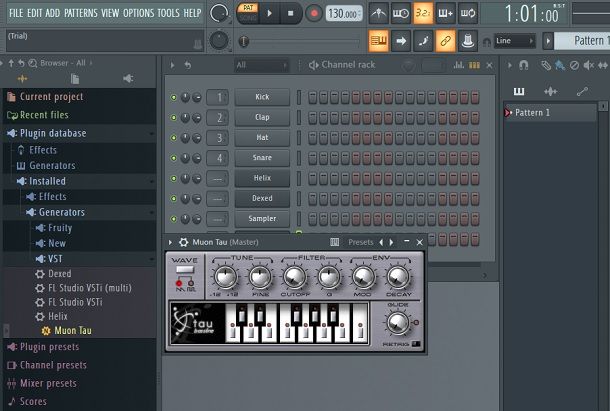The height and width of the screenshot is (411, 610).
Task: Open playlist options menu arrow
Action: pyautogui.click(x=509, y=65)
